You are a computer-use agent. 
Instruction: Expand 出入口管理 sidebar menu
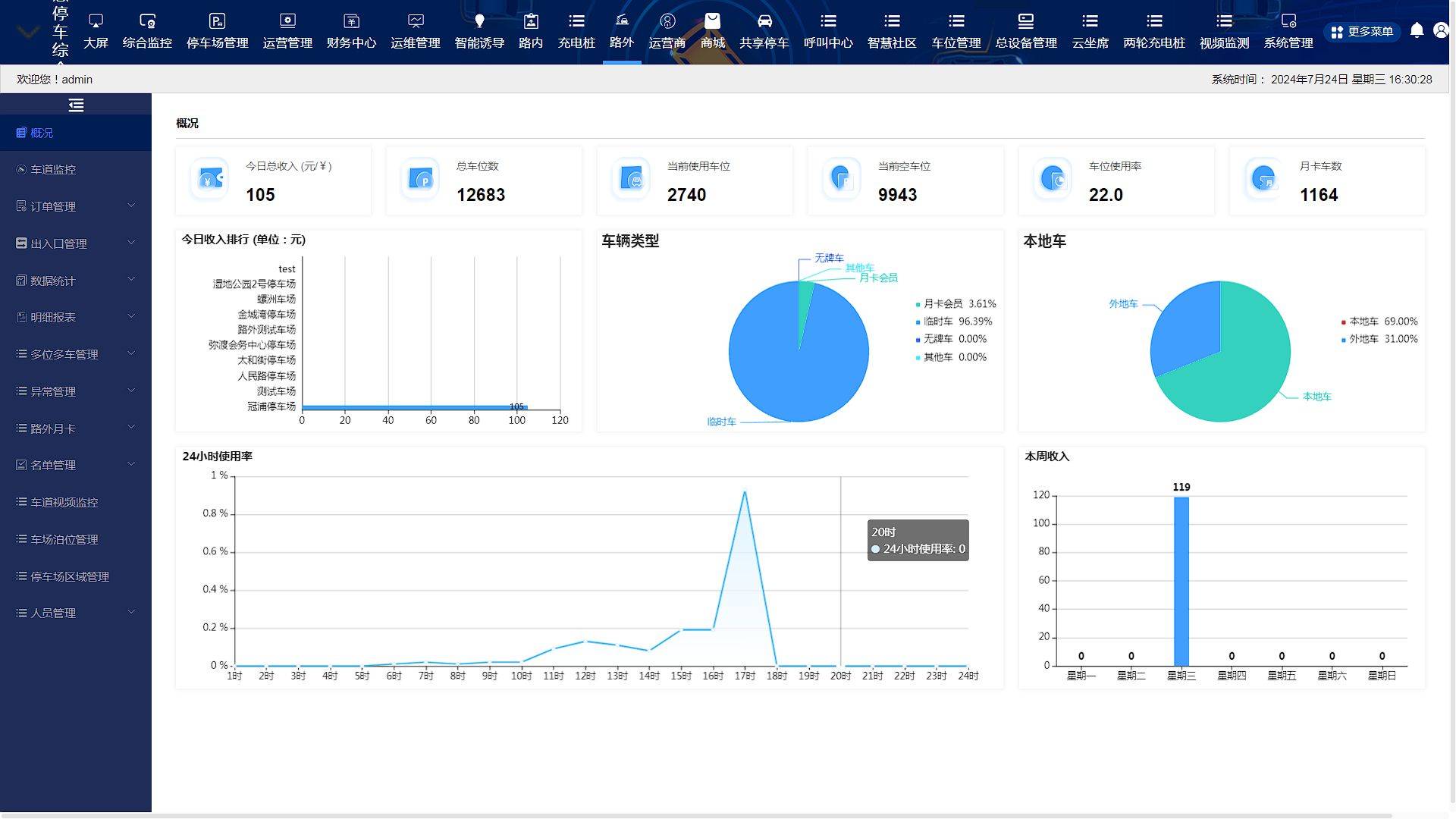(76, 243)
